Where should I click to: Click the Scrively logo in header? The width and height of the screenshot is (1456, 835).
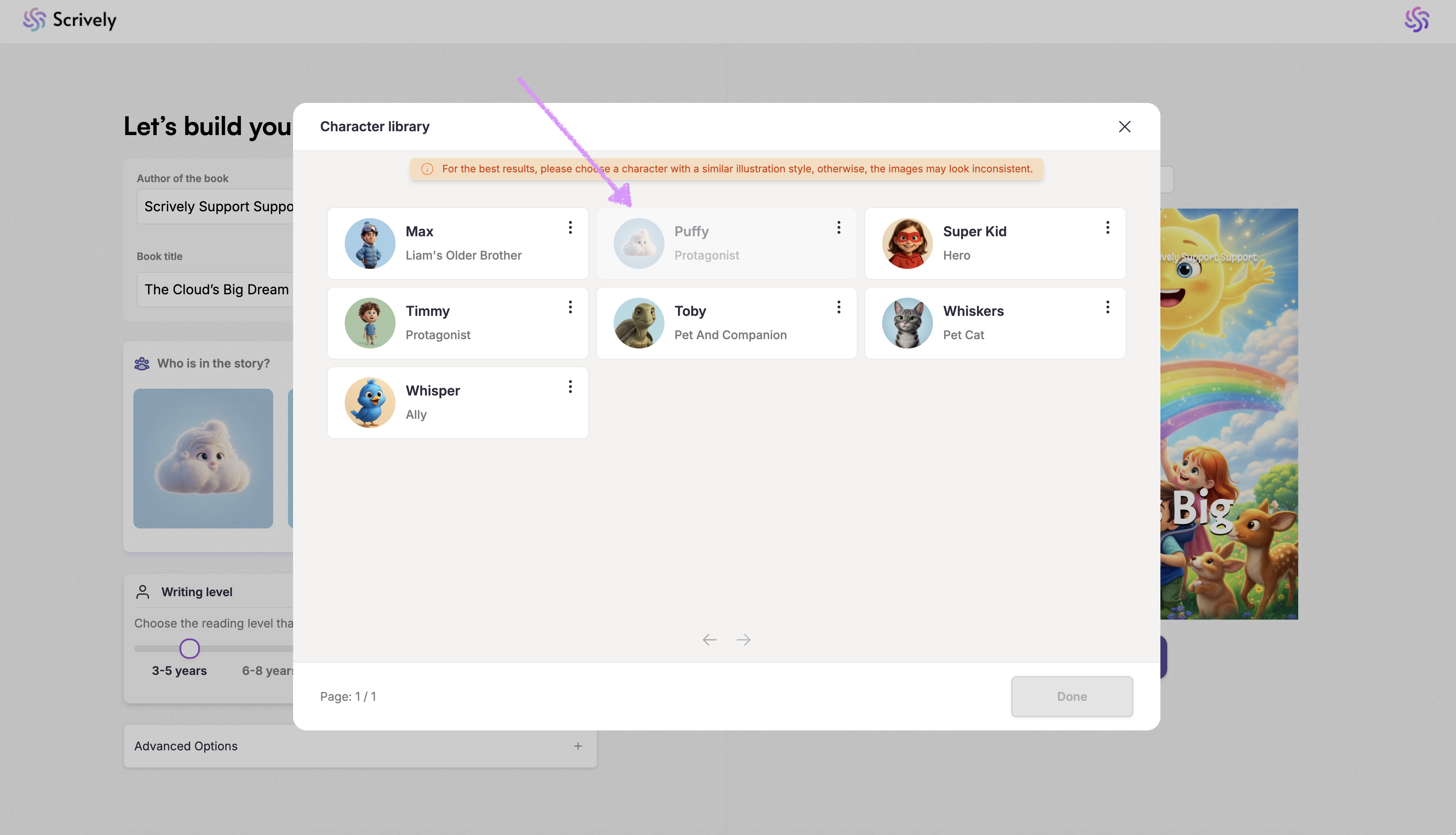tap(70, 20)
